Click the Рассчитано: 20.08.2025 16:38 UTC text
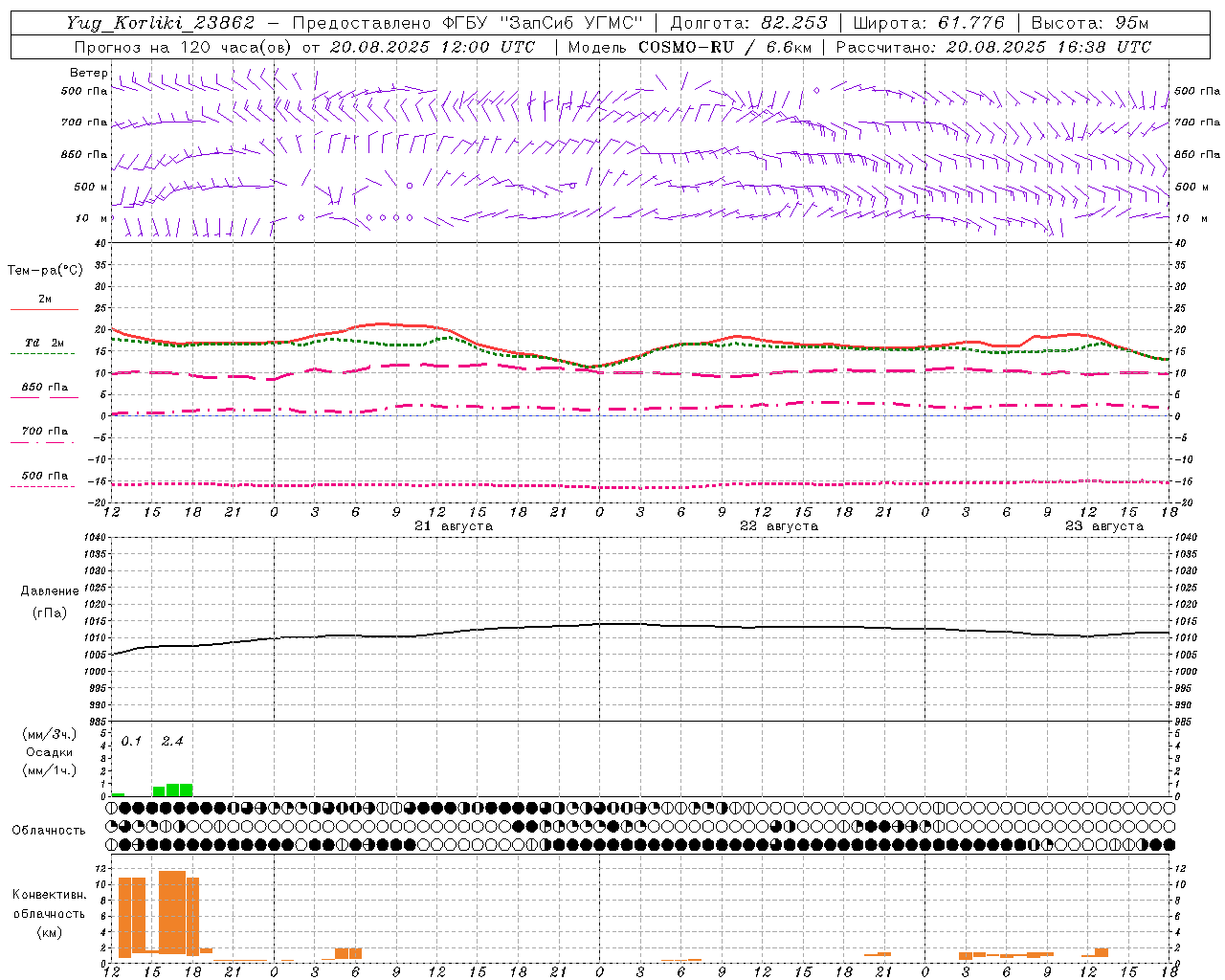This screenshot has width=1225, height=980. [x=993, y=47]
